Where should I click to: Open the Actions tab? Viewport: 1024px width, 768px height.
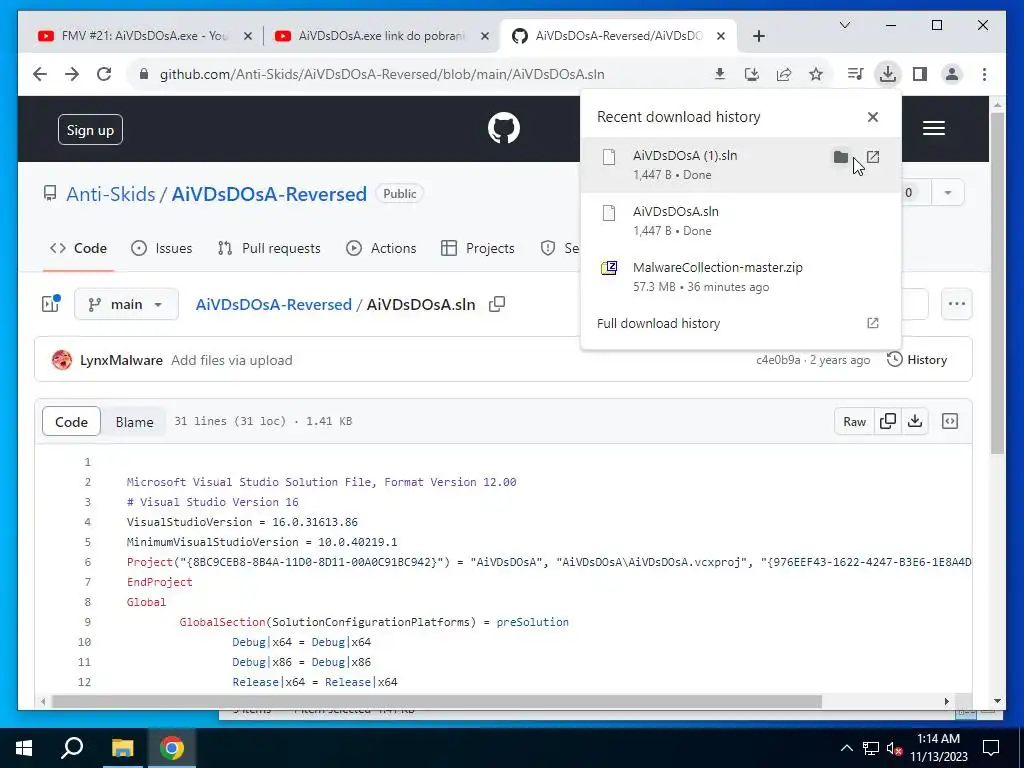tap(381, 248)
